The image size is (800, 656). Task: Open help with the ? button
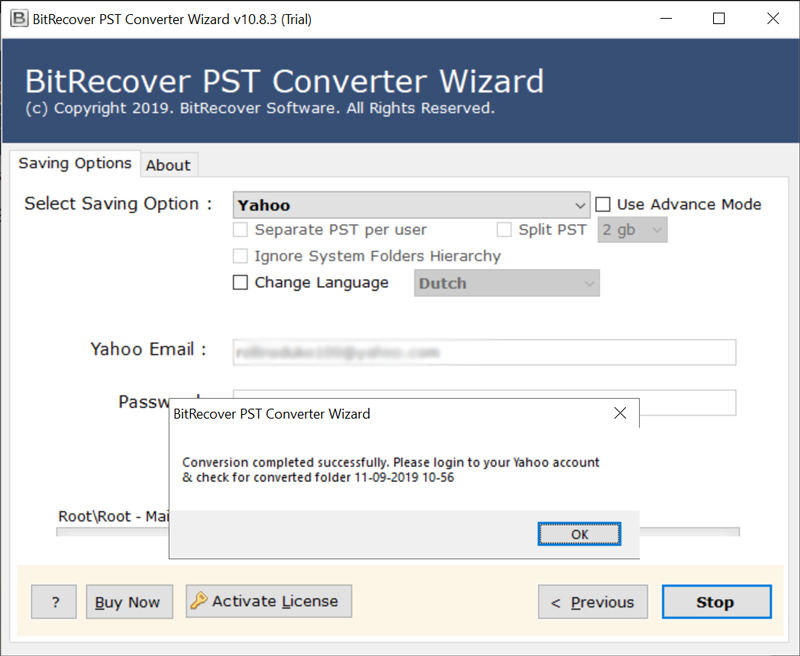coord(54,602)
